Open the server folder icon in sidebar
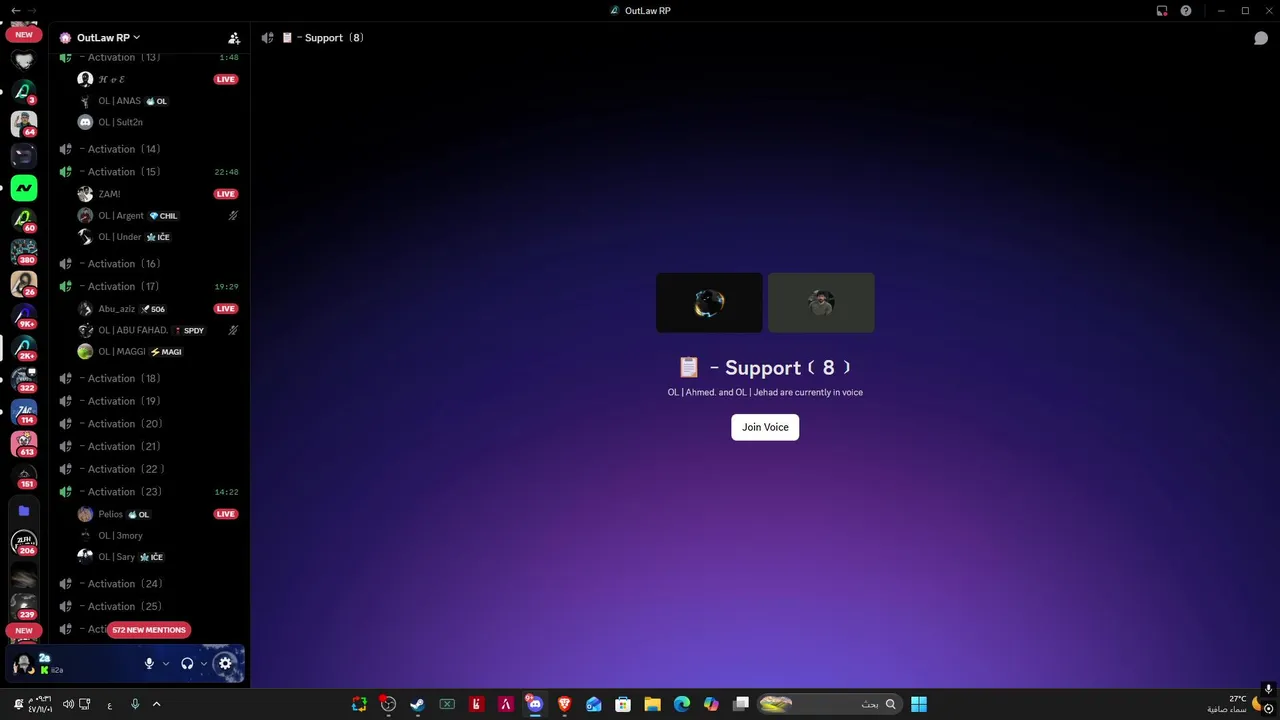The image size is (1280, 720). tap(24, 510)
